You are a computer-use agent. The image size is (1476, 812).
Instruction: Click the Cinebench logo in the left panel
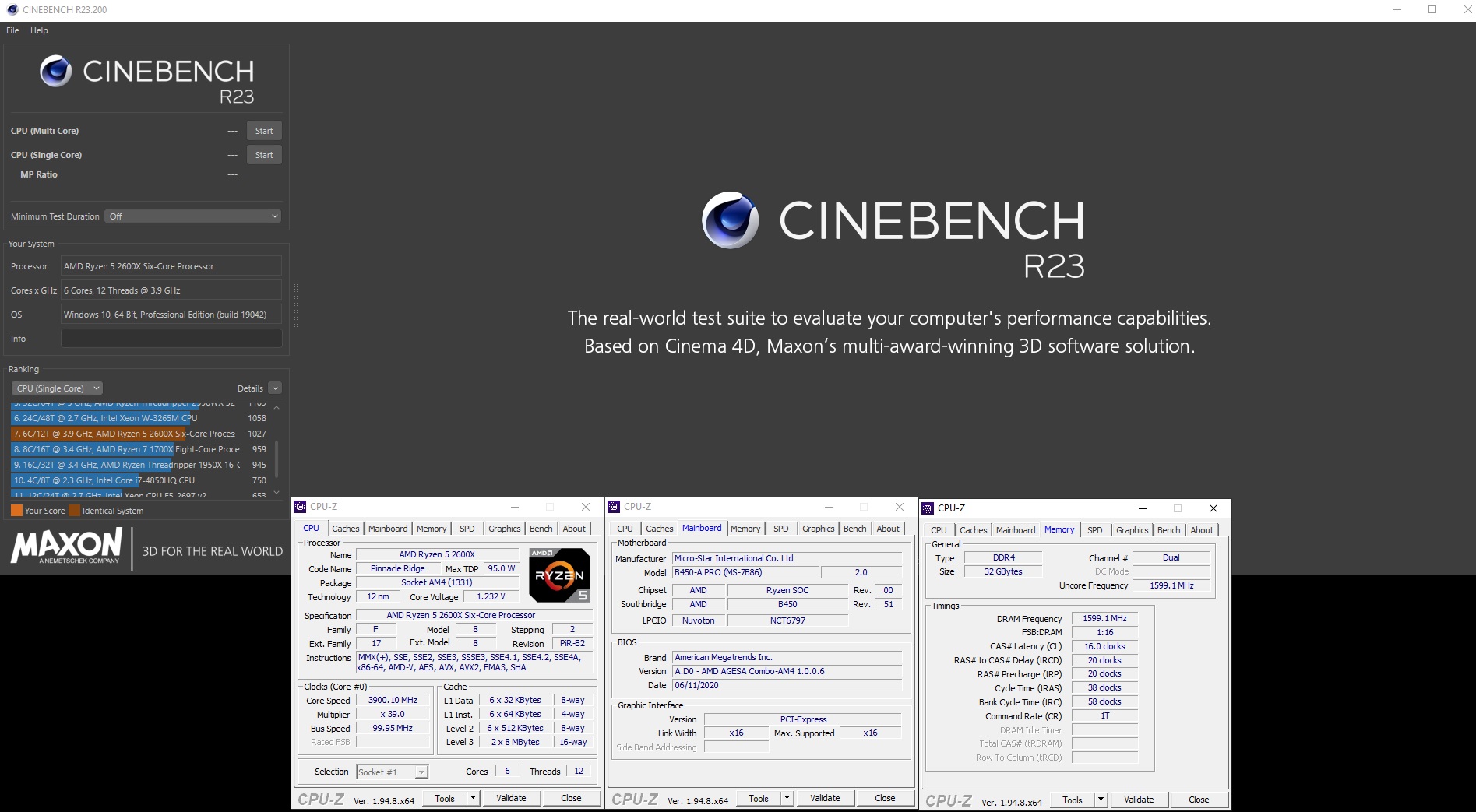click(147, 80)
